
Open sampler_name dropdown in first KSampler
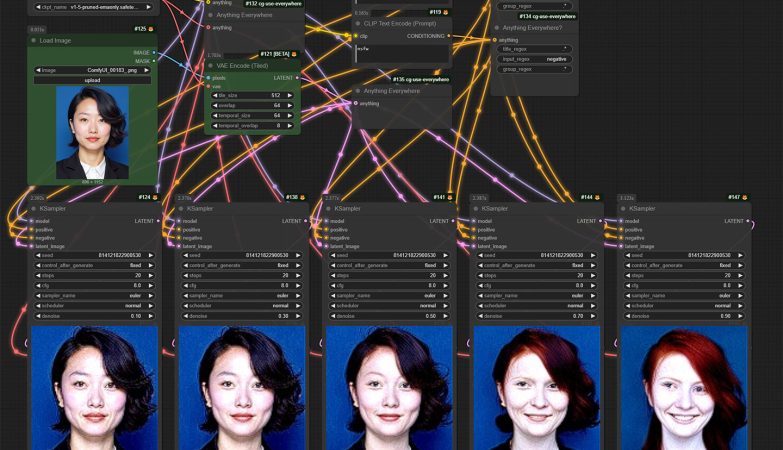93,295
